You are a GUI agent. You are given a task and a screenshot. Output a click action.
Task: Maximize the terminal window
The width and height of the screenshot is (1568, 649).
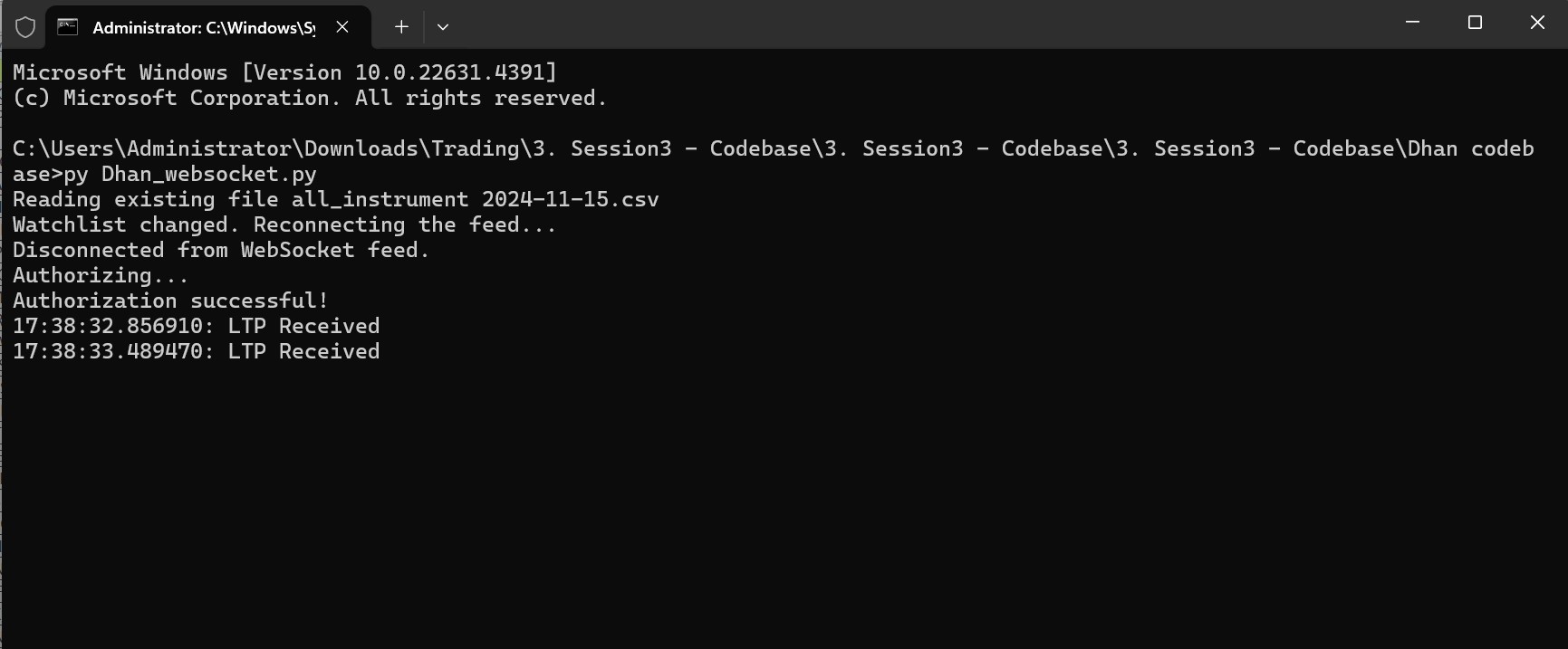(1475, 23)
